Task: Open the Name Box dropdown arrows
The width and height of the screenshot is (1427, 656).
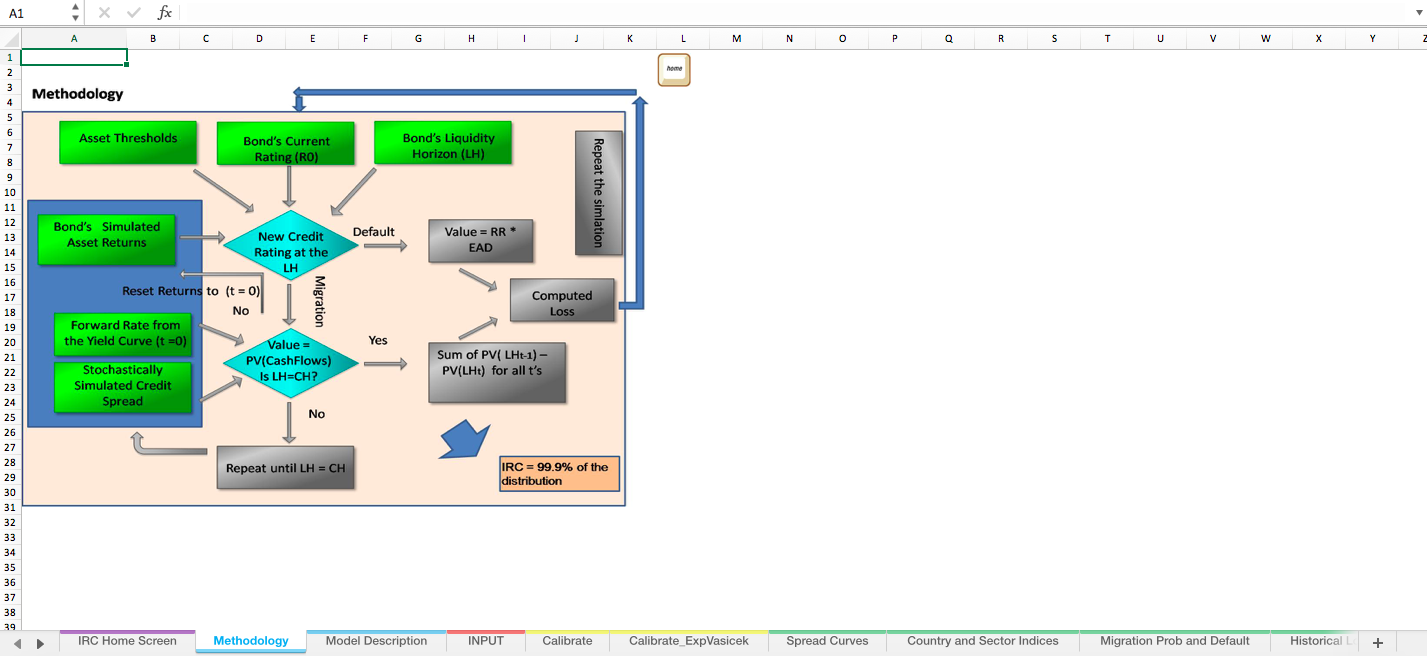Action: pos(76,13)
